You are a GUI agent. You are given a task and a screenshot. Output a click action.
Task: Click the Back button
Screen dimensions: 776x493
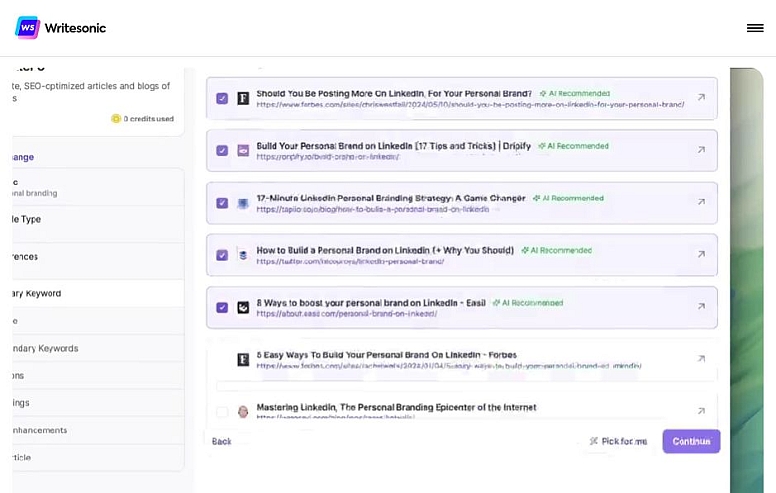pos(221,441)
